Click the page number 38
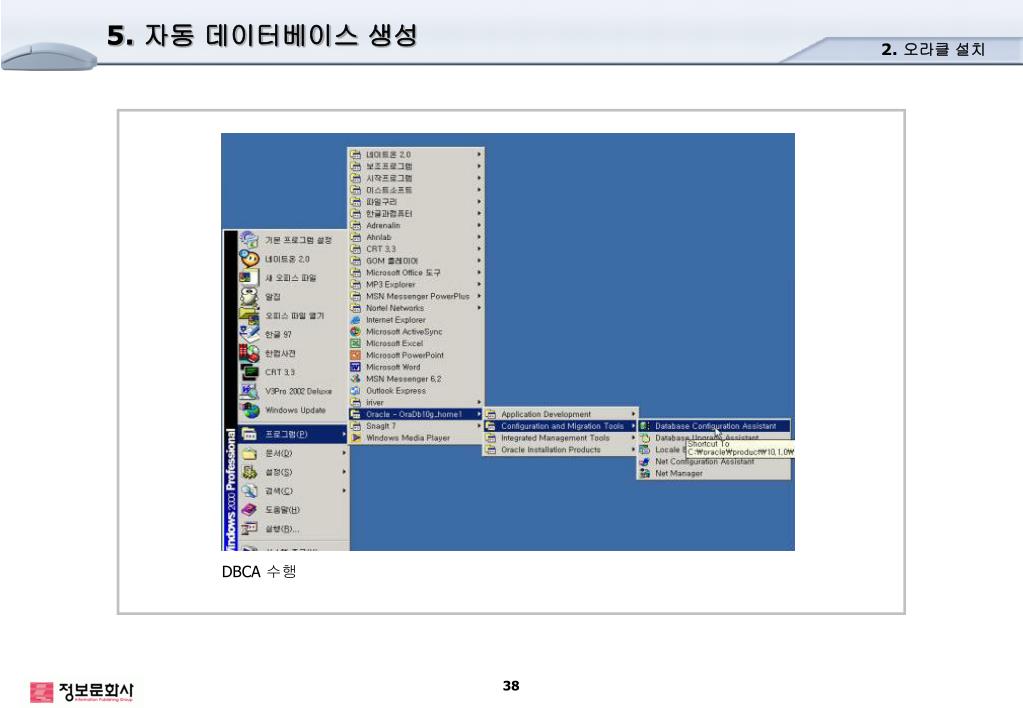This screenshot has width=1023, height=708. (x=511, y=685)
